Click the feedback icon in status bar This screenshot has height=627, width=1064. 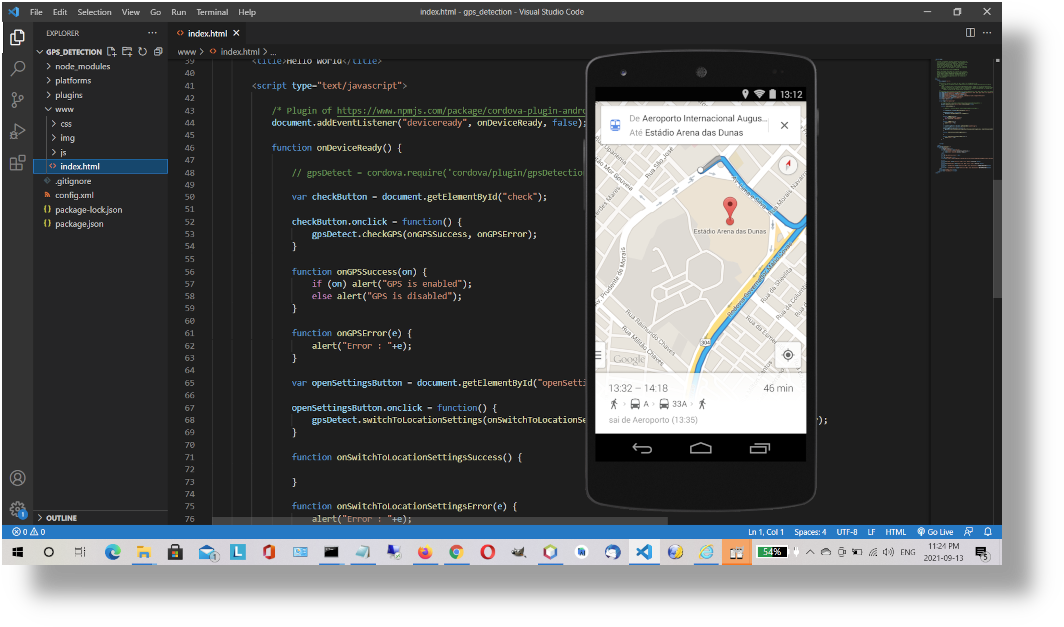point(968,532)
